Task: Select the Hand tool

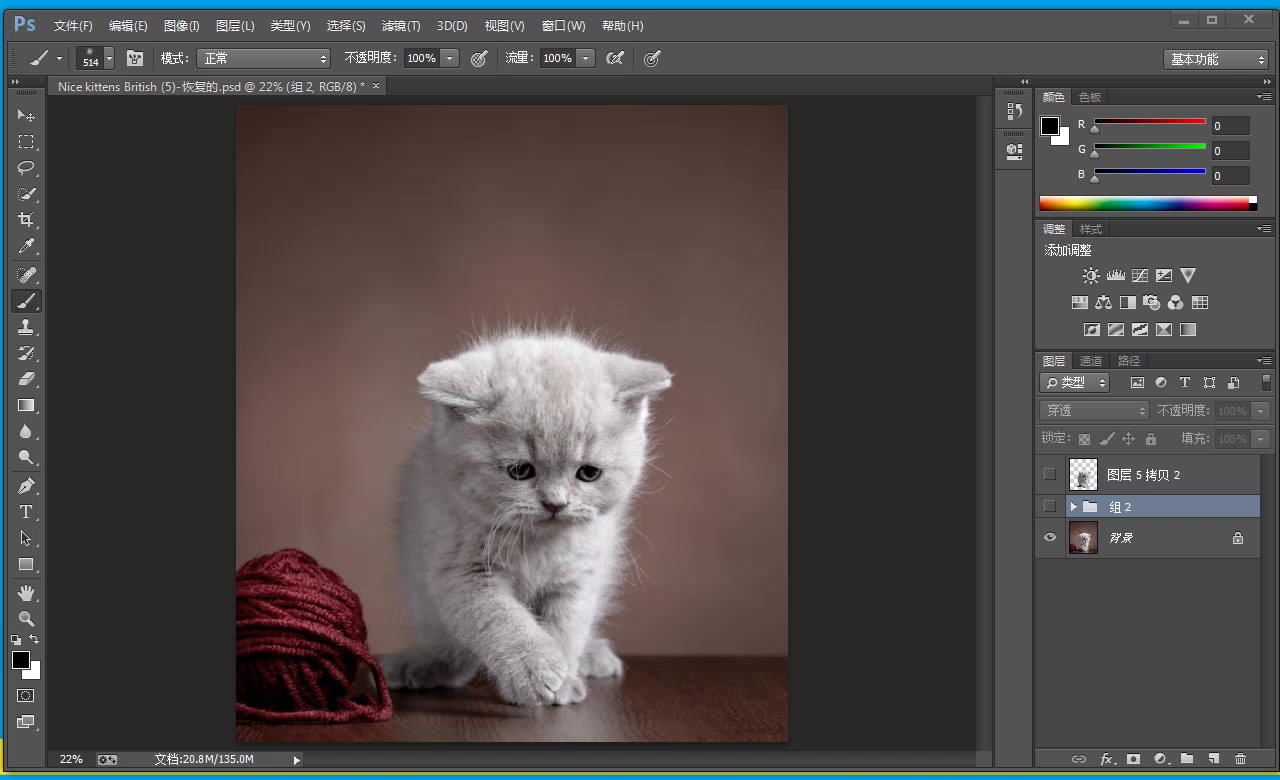Action: (x=26, y=593)
